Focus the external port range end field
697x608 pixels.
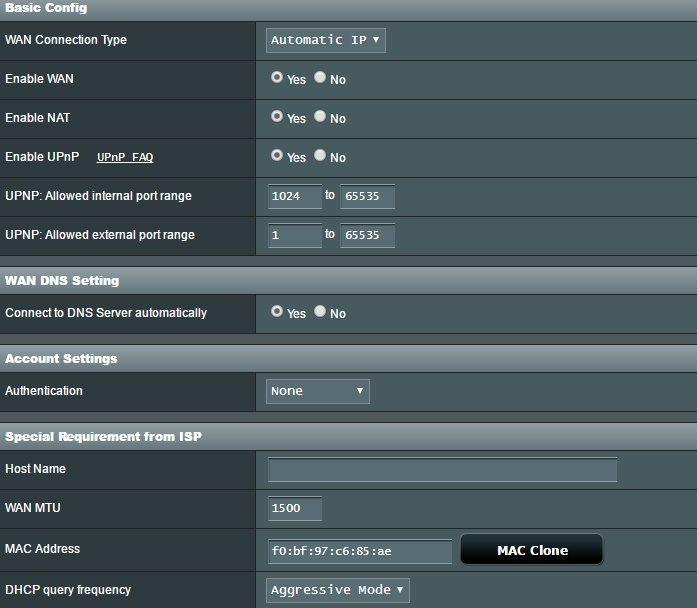click(367, 235)
